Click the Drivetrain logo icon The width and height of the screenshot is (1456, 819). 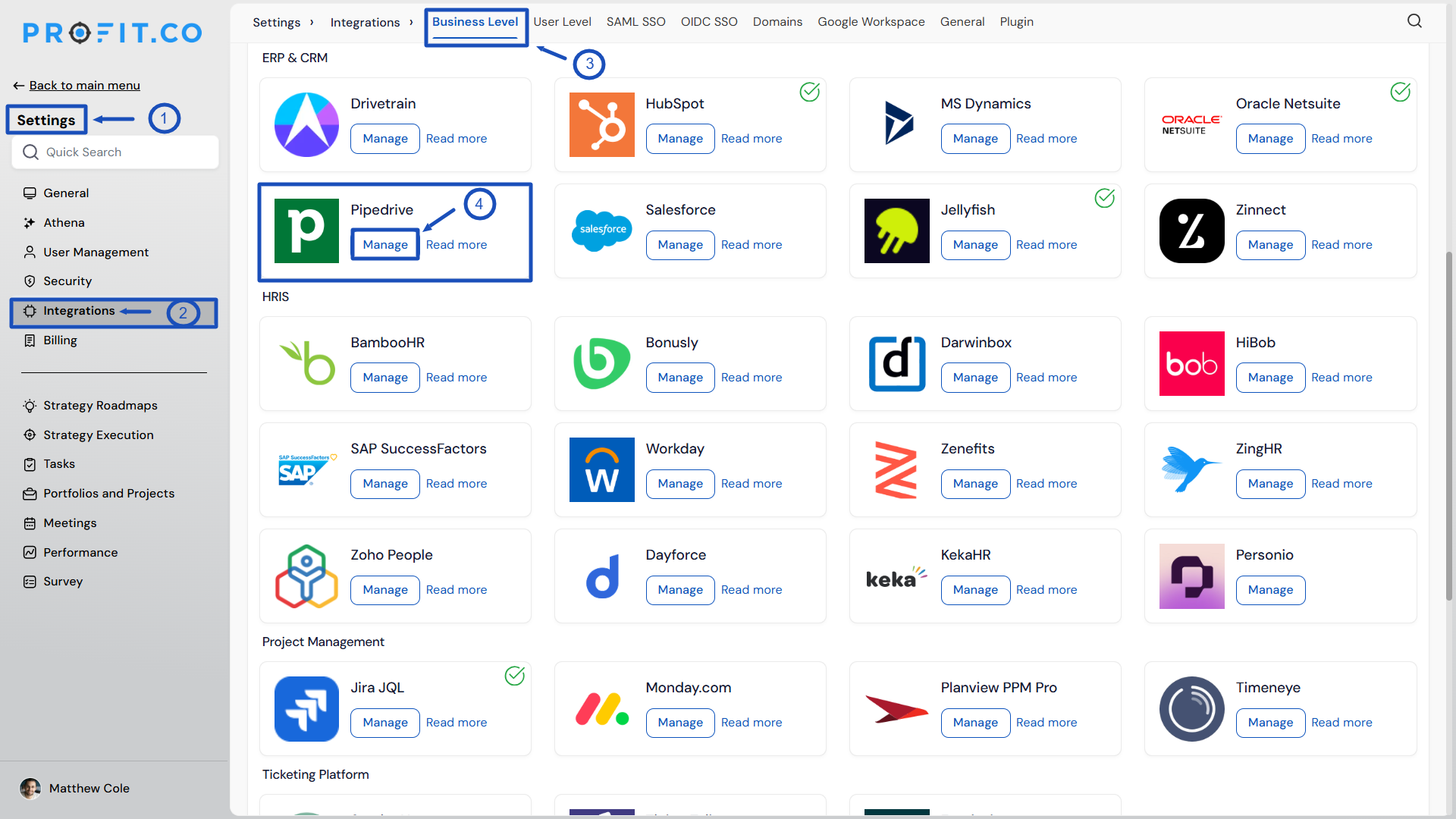[x=306, y=124]
